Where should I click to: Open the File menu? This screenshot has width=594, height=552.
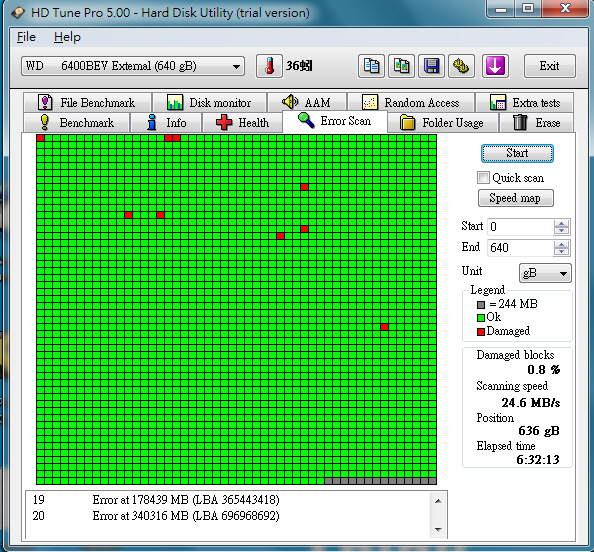26,37
